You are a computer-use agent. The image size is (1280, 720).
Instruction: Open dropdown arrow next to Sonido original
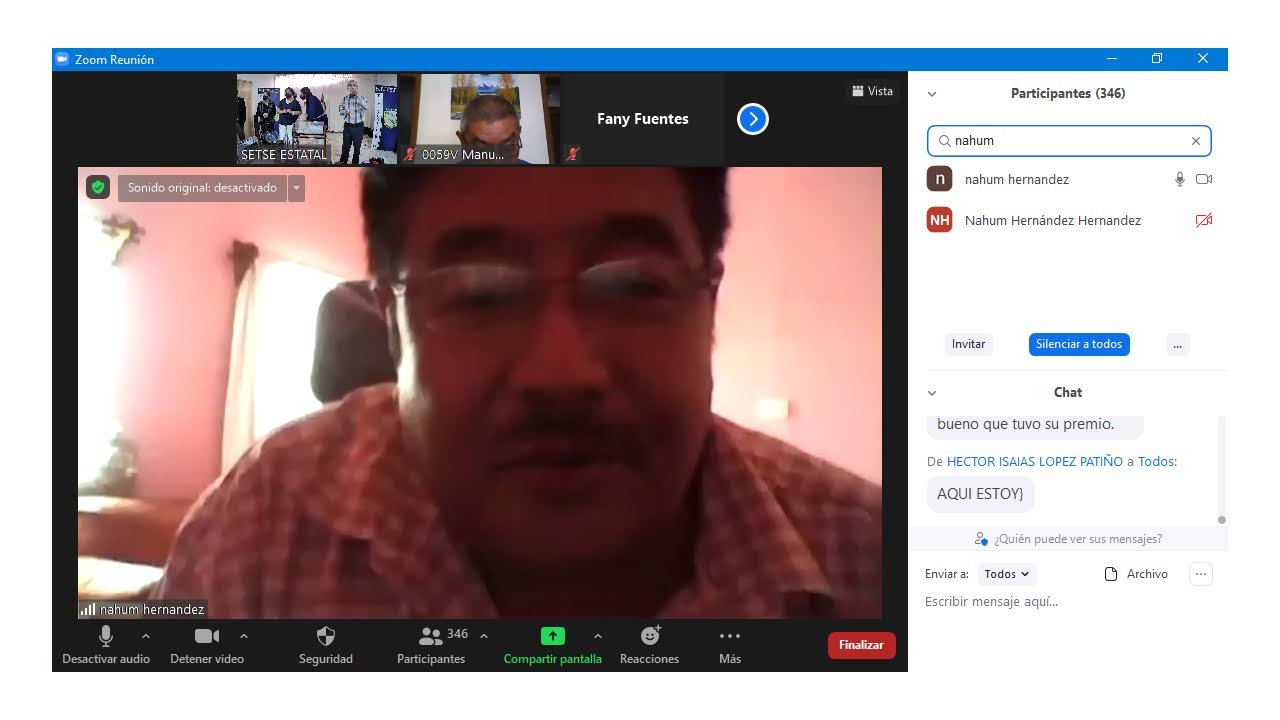(x=296, y=188)
